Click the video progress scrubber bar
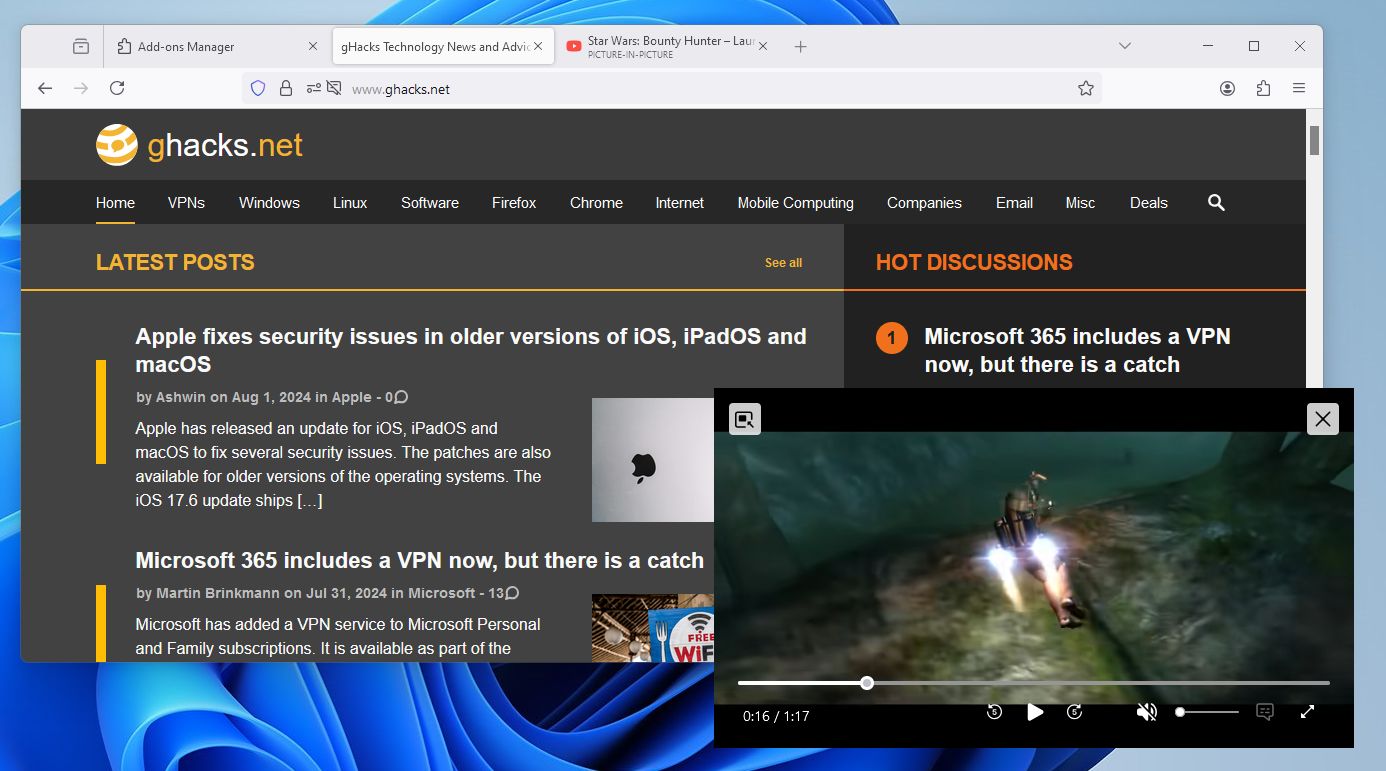Viewport: 1386px width, 771px height. pos(1034,683)
